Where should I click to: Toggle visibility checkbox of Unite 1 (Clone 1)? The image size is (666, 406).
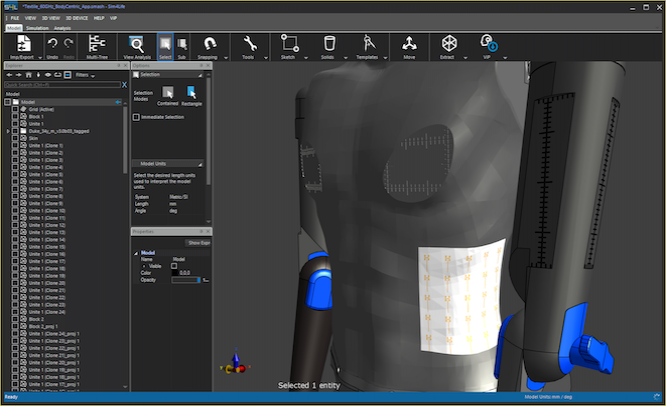tap(15, 145)
